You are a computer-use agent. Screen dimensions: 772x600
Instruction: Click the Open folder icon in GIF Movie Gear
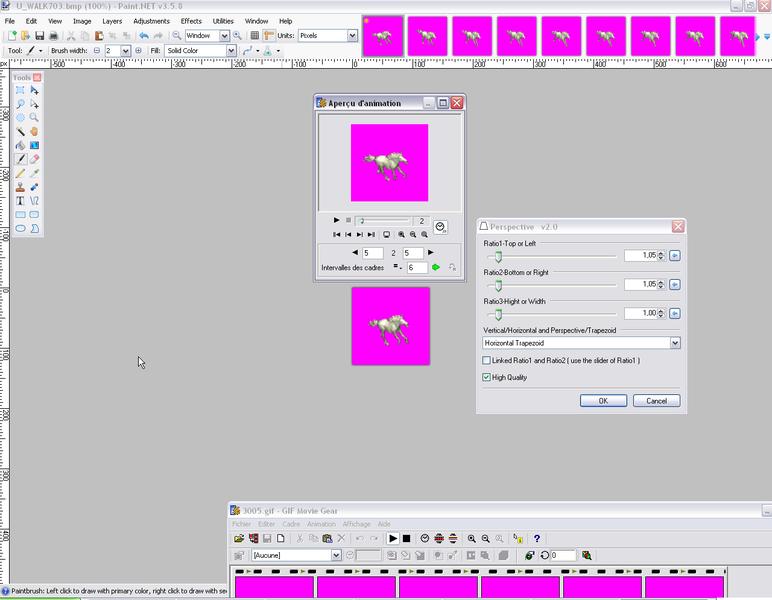pos(239,538)
